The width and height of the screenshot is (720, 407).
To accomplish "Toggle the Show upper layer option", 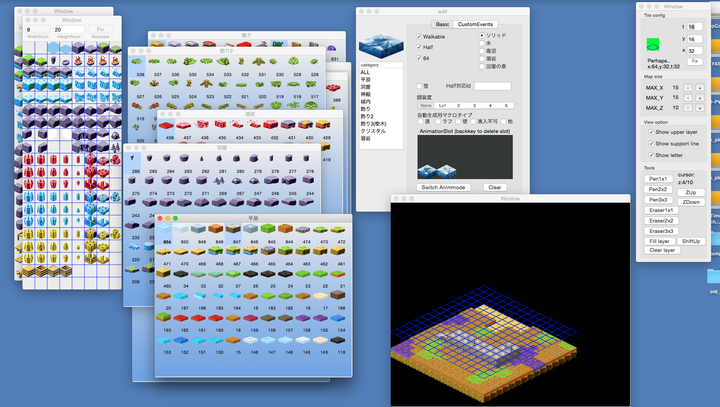I will coord(651,132).
